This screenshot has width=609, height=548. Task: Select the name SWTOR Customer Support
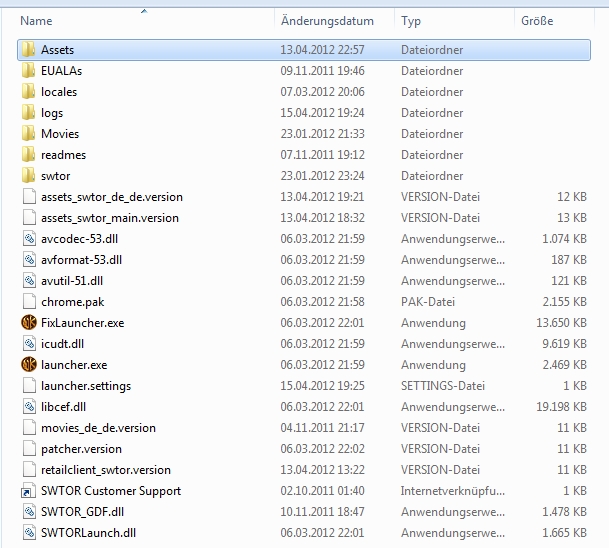pos(111,491)
